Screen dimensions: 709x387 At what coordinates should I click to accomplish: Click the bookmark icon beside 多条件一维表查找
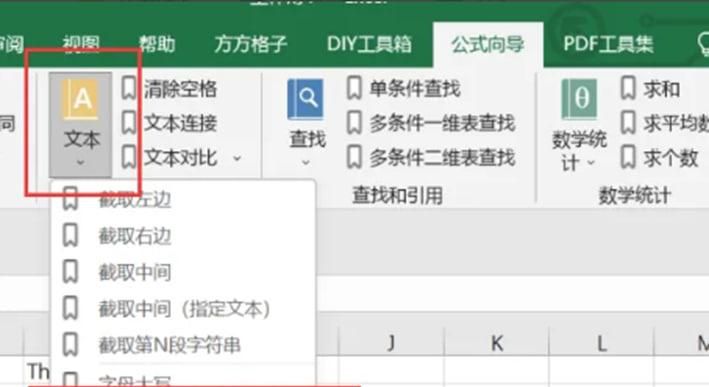click(354, 123)
